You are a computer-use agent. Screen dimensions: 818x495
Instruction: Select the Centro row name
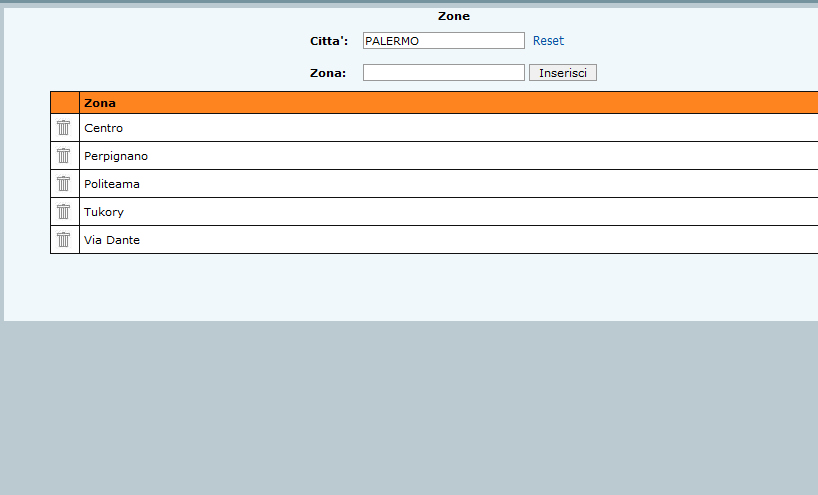[104, 128]
